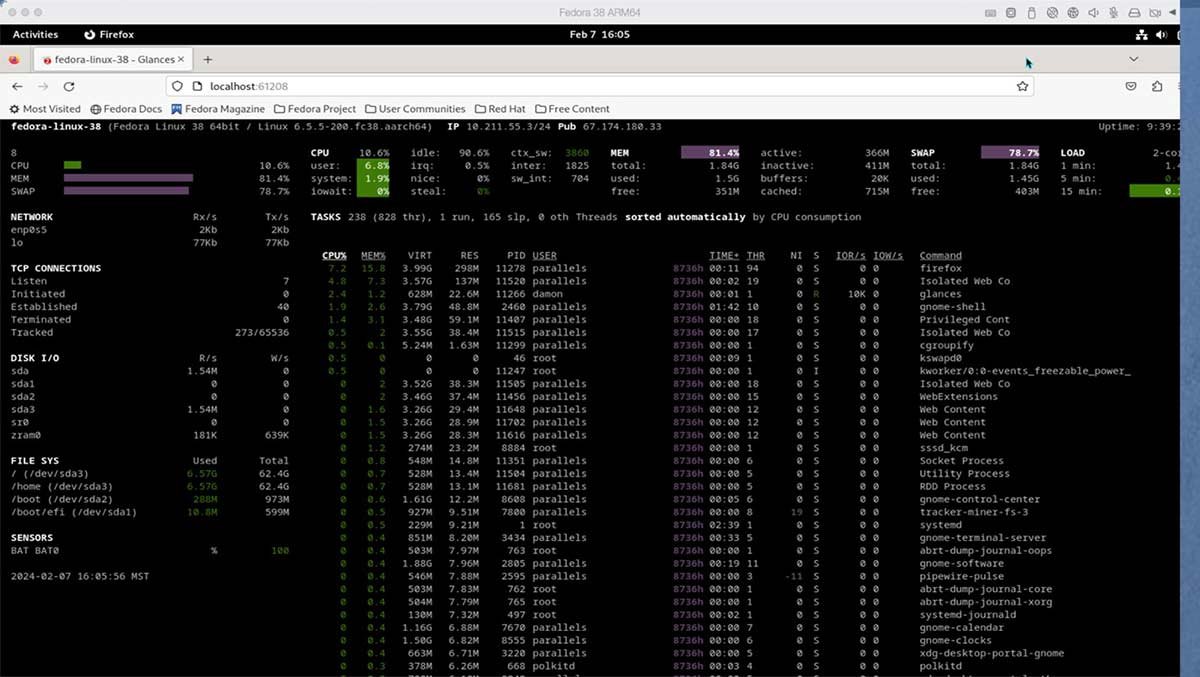
Task: Bookmark this page with the star icon
Action: (x=1022, y=87)
